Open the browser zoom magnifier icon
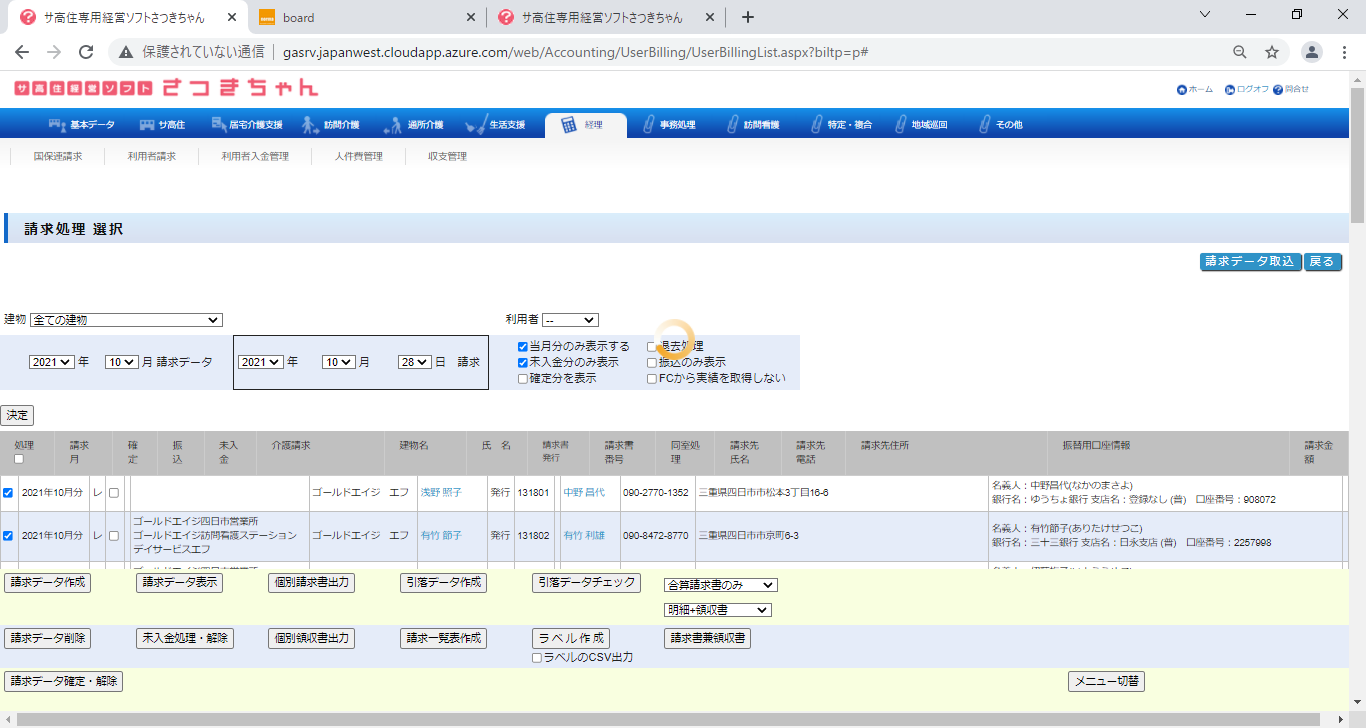 tap(1239, 52)
